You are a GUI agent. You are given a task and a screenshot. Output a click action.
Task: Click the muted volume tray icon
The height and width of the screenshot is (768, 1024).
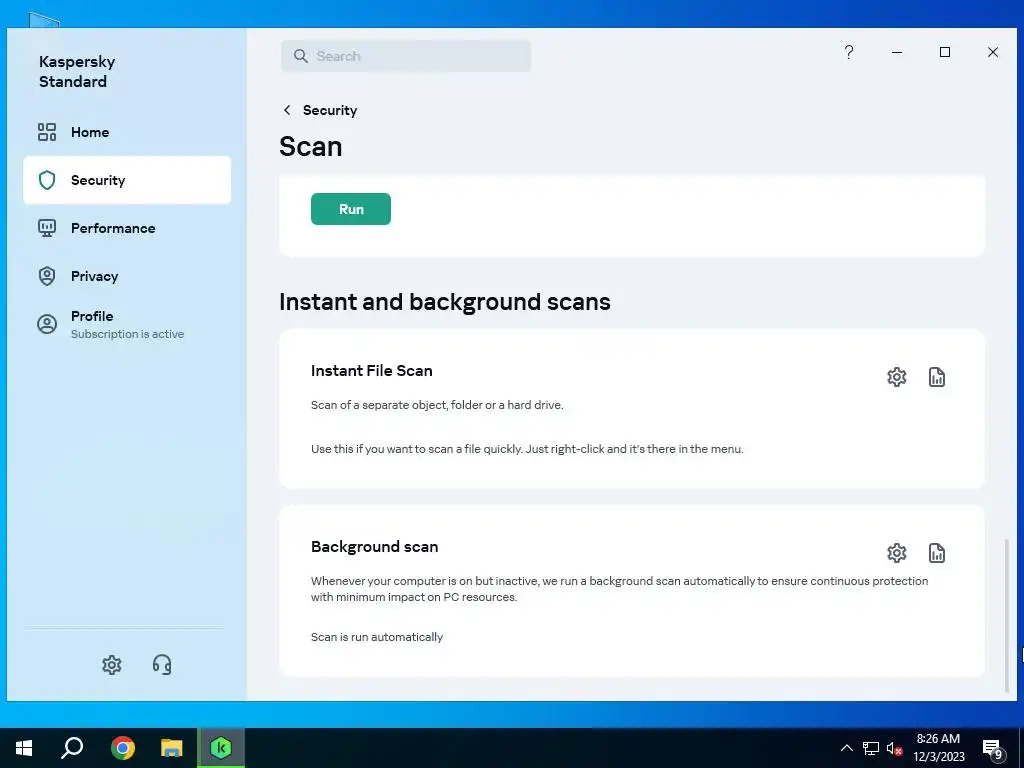pyautogui.click(x=895, y=748)
